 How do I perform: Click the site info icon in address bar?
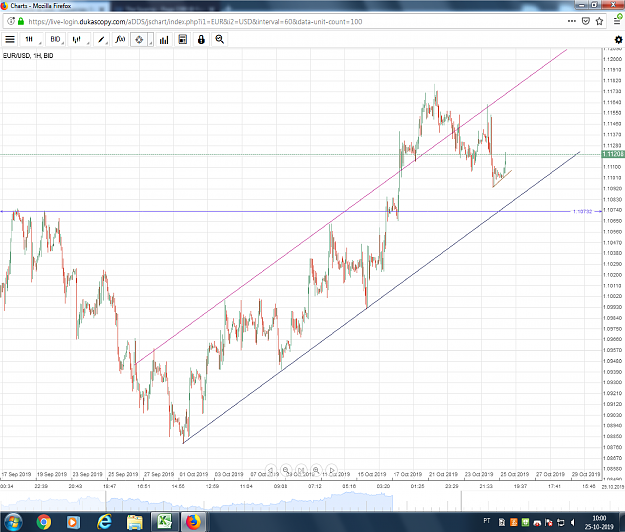click(11, 22)
